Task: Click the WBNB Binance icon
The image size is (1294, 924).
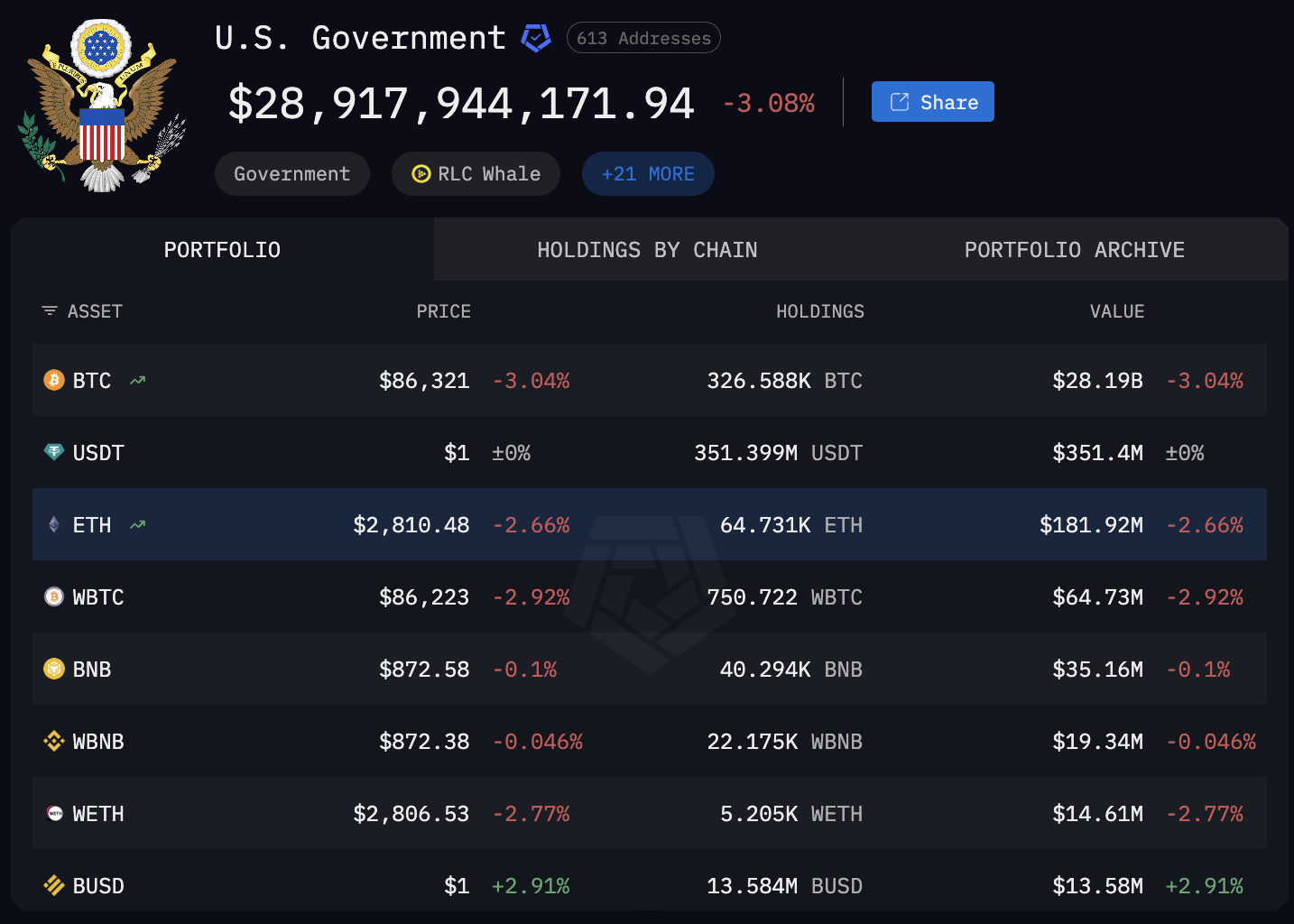Action: coord(53,741)
